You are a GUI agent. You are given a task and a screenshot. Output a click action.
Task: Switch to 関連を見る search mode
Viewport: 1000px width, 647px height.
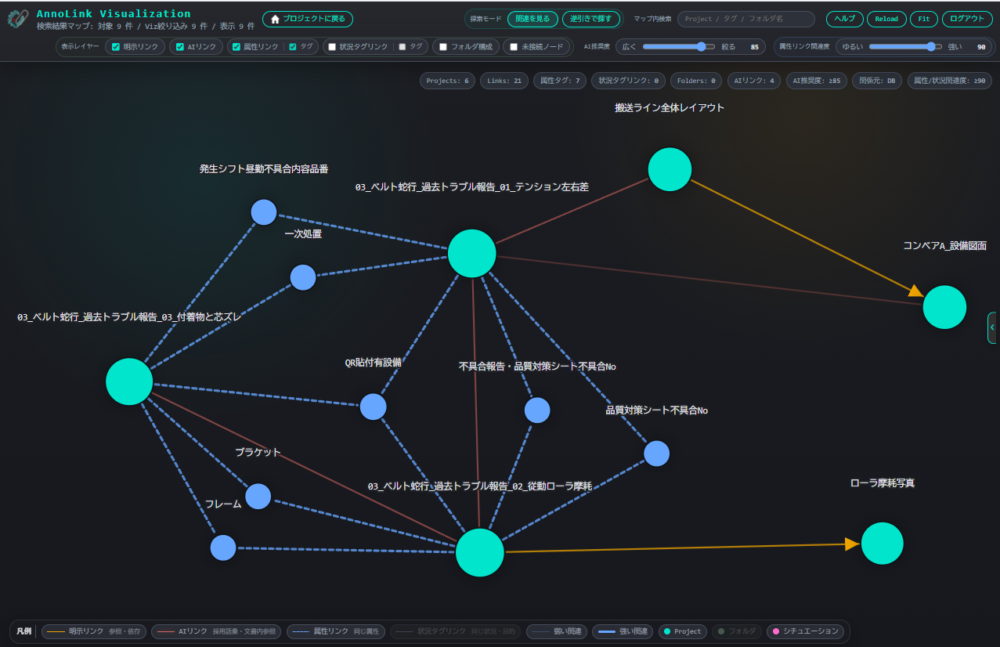533,19
